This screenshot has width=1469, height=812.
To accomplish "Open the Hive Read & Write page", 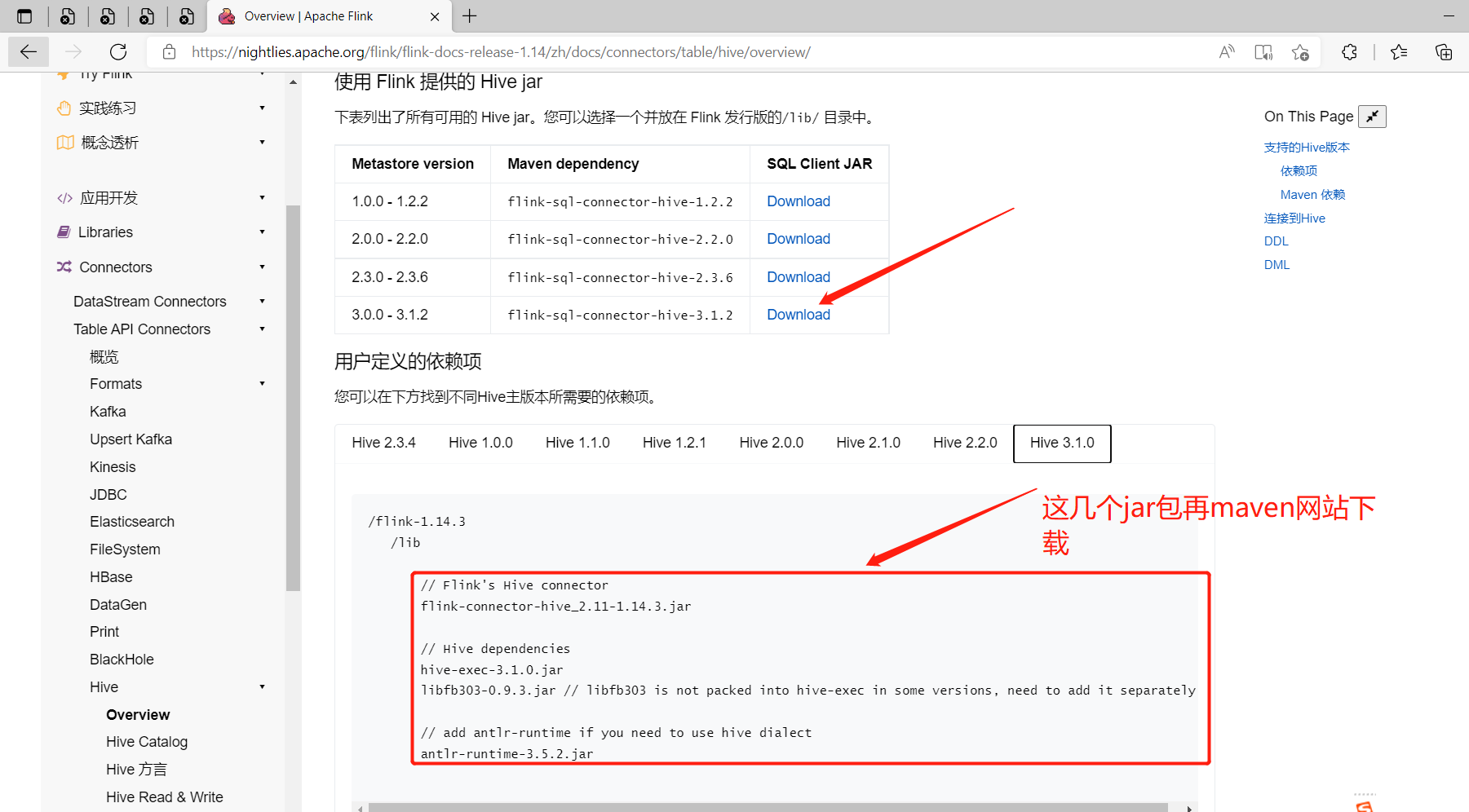I will [x=165, y=797].
